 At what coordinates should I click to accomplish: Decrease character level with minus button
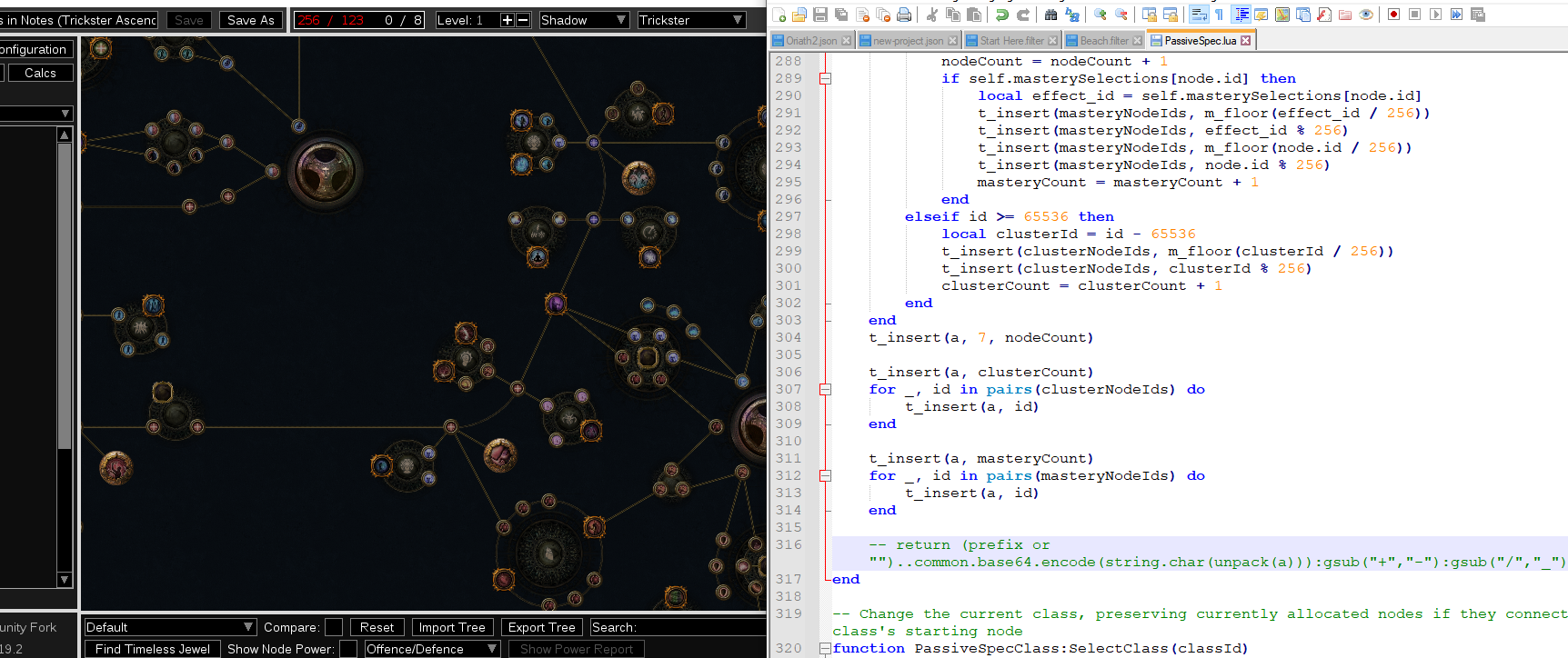click(523, 20)
